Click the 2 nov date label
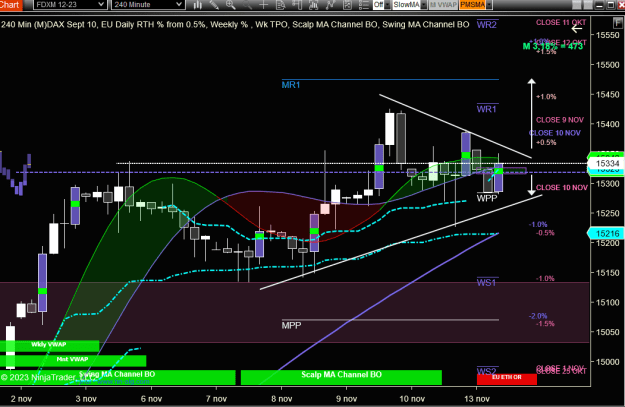 click(x=21, y=399)
